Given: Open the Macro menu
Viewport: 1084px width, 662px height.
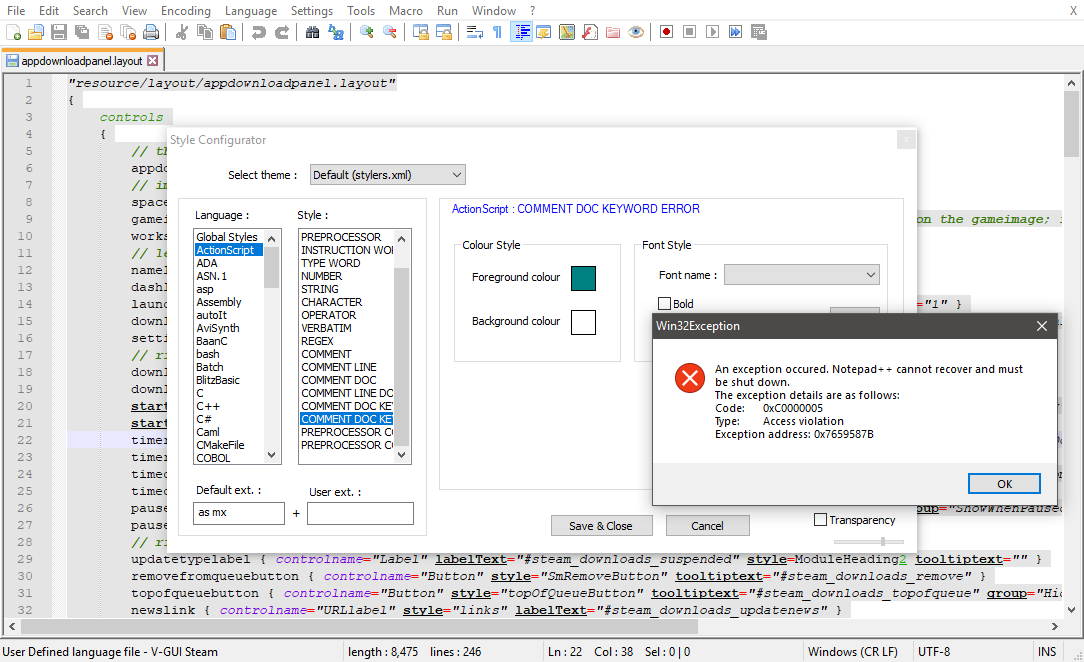Looking at the screenshot, I should point(406,10).
